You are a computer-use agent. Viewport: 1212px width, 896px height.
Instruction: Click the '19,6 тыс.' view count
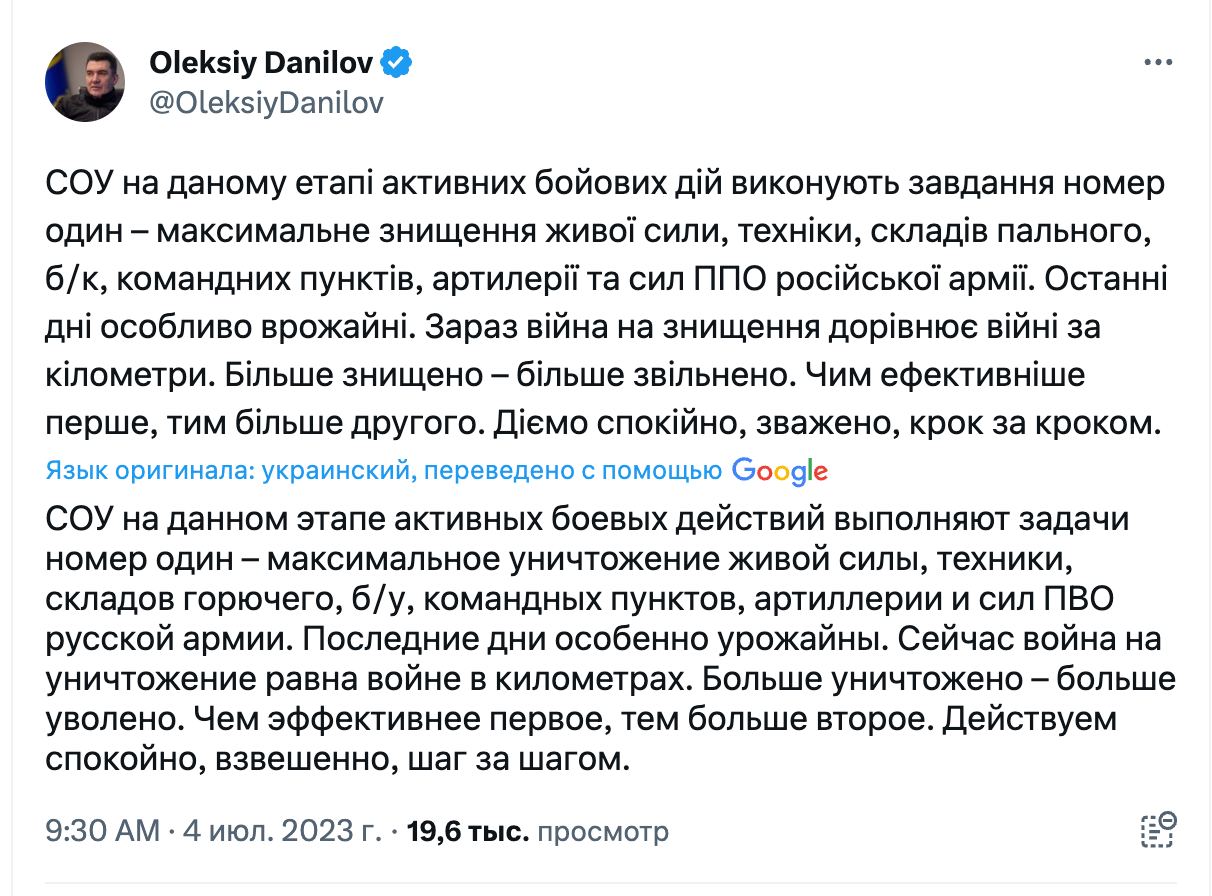468,830
